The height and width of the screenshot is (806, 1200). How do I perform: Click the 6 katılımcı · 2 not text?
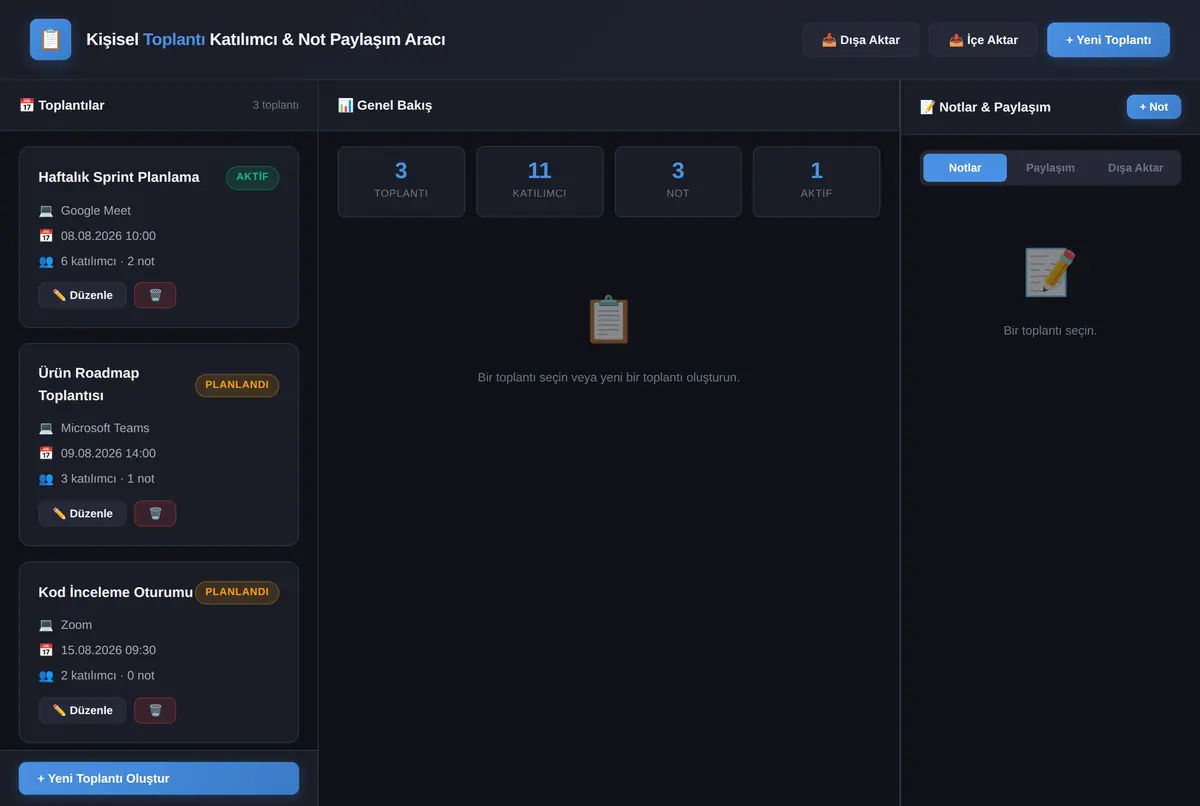coord(107,261)
